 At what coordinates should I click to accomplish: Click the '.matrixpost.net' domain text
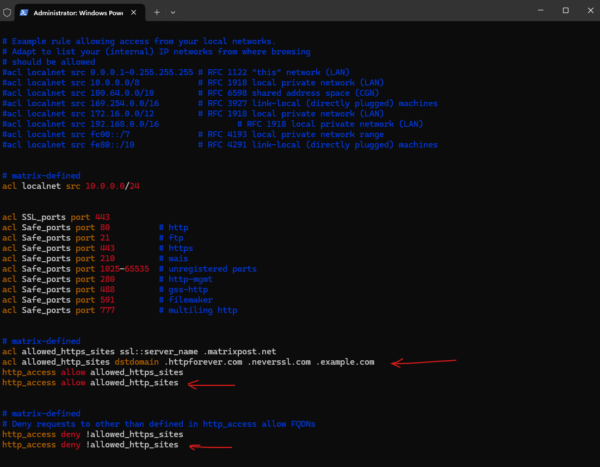coord(240,351)
